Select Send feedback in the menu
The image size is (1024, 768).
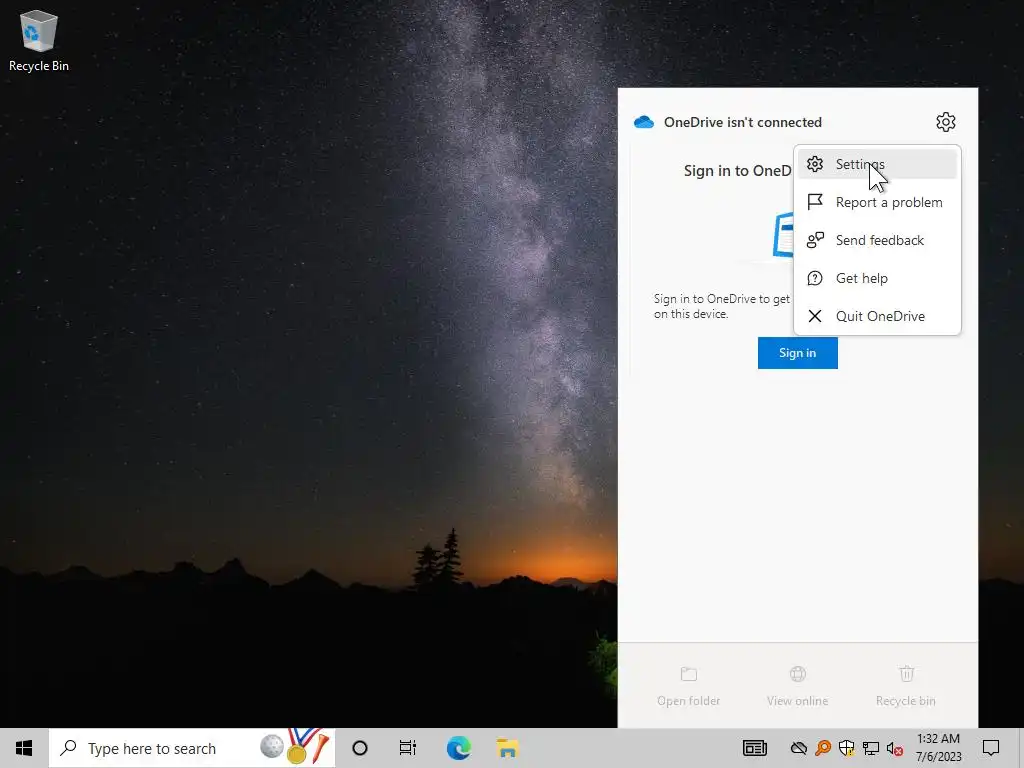point(877,240)
